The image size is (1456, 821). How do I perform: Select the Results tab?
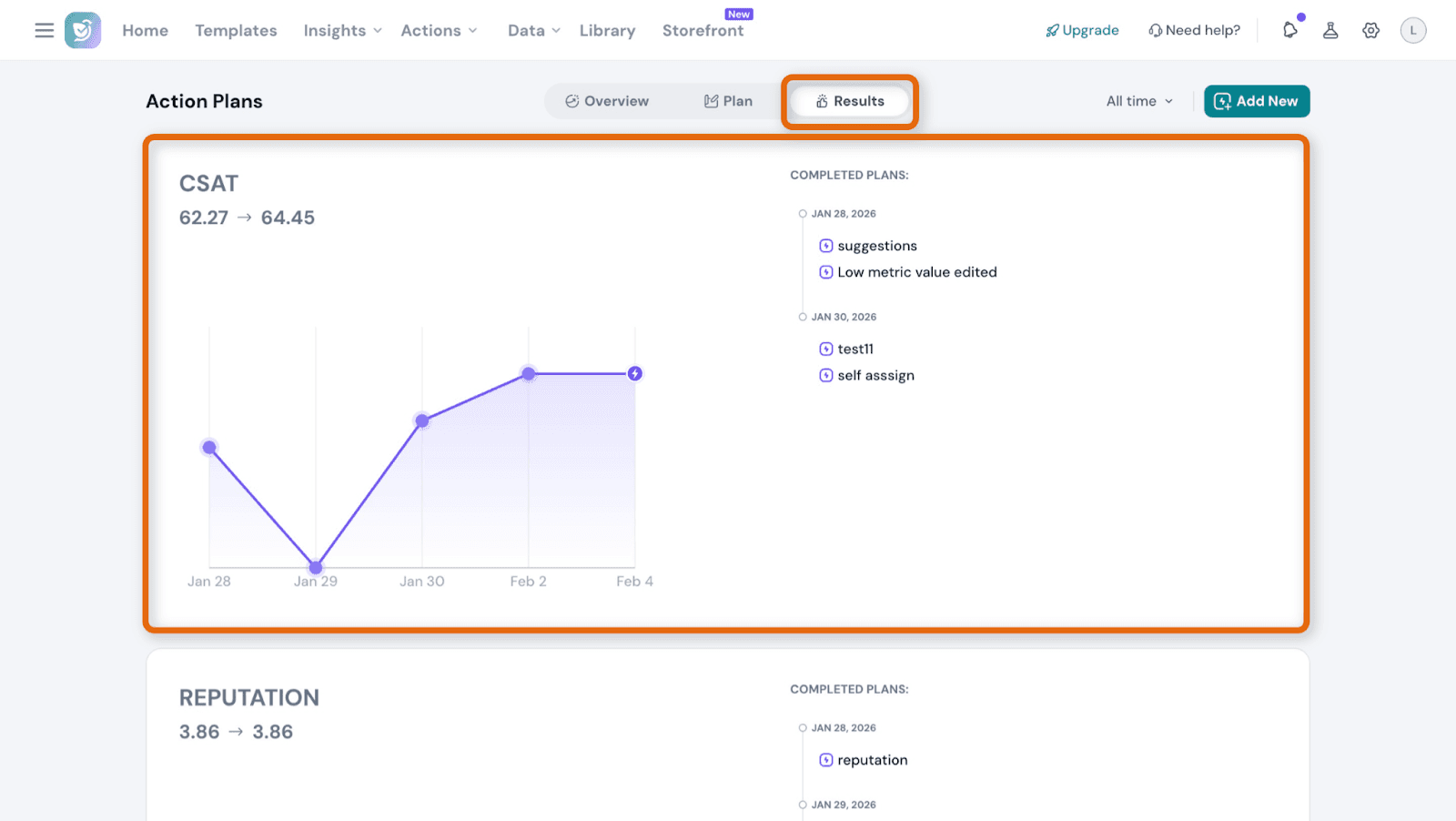pos(850,101)
